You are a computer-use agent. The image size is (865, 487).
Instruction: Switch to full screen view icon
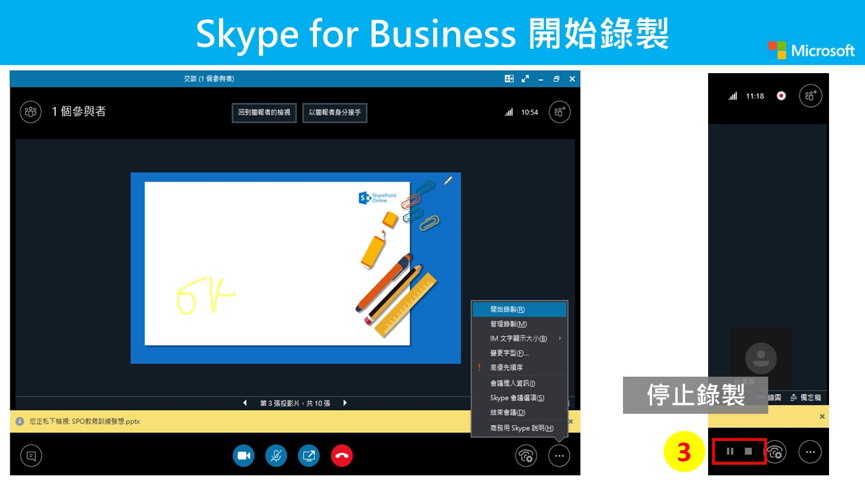tap(525, 79)
